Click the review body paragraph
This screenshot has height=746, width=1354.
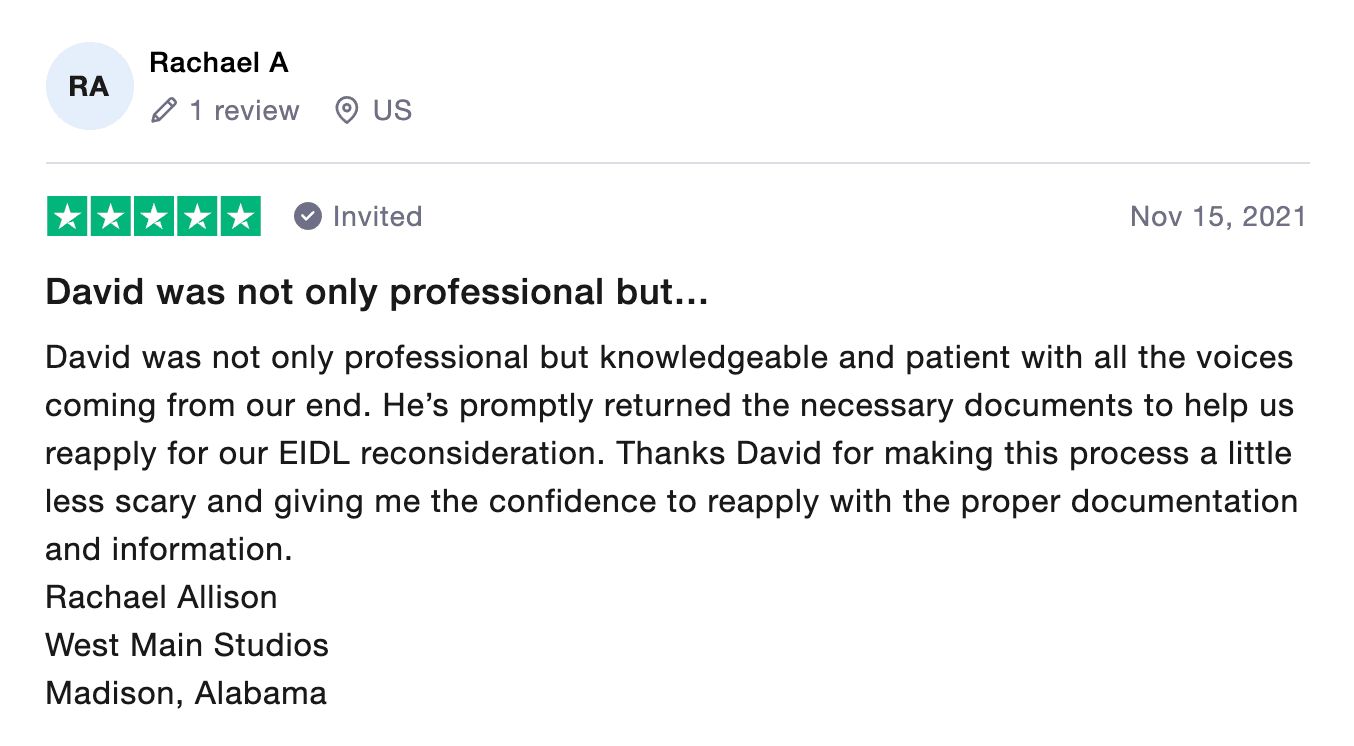[x=671, y=453]
